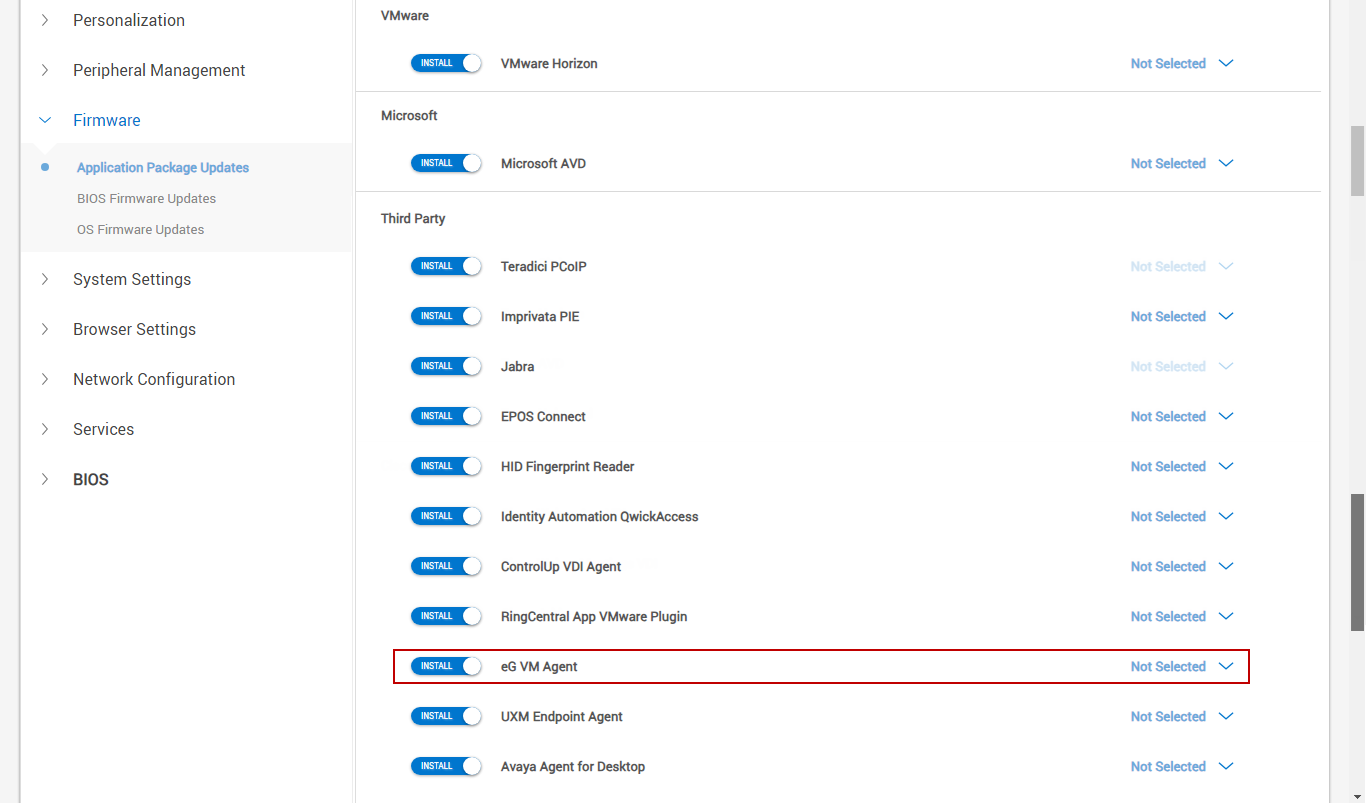Toggle the Imprivata PIE install switch

(x=446, y=316)
